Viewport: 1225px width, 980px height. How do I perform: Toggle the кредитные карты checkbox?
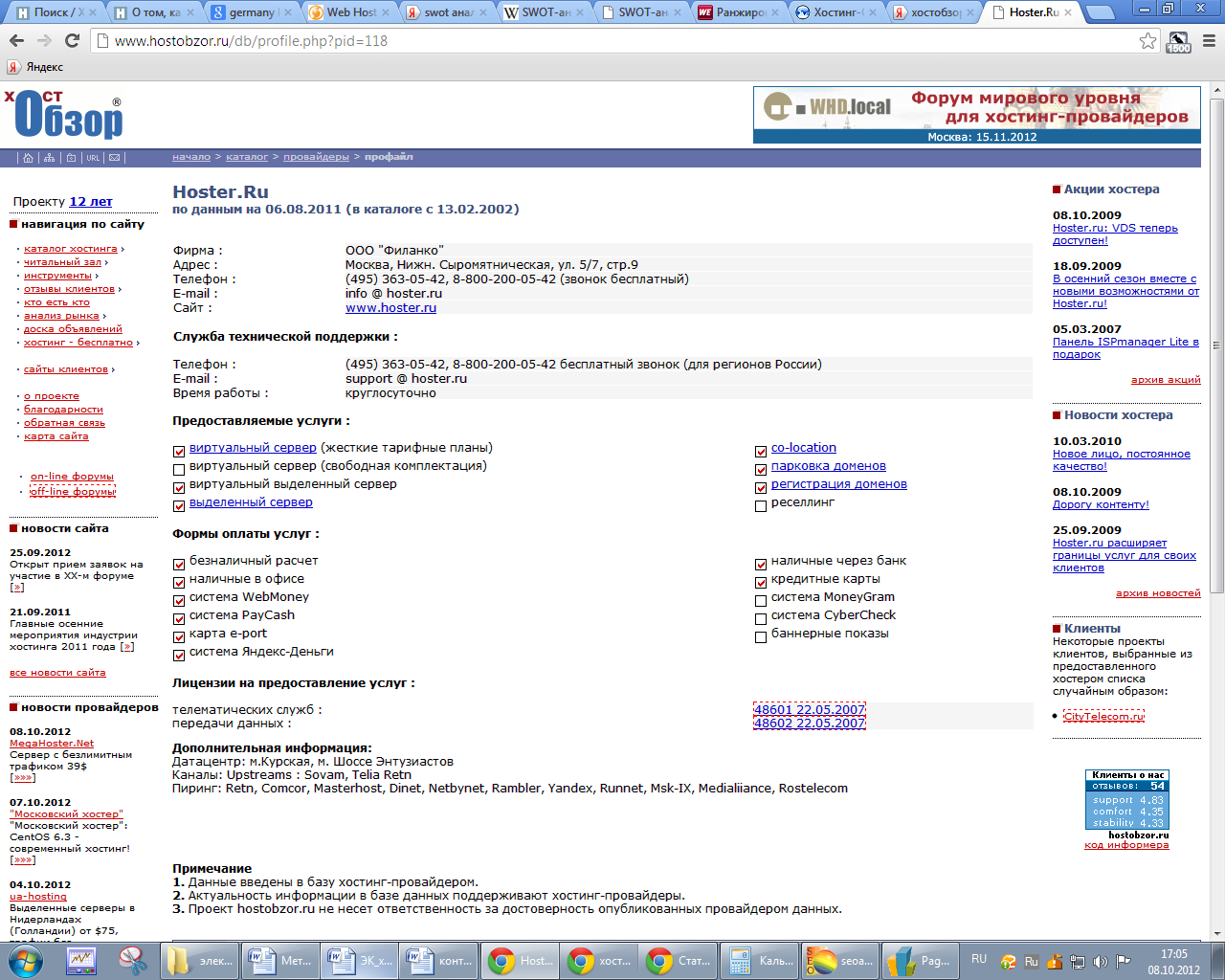761,582
